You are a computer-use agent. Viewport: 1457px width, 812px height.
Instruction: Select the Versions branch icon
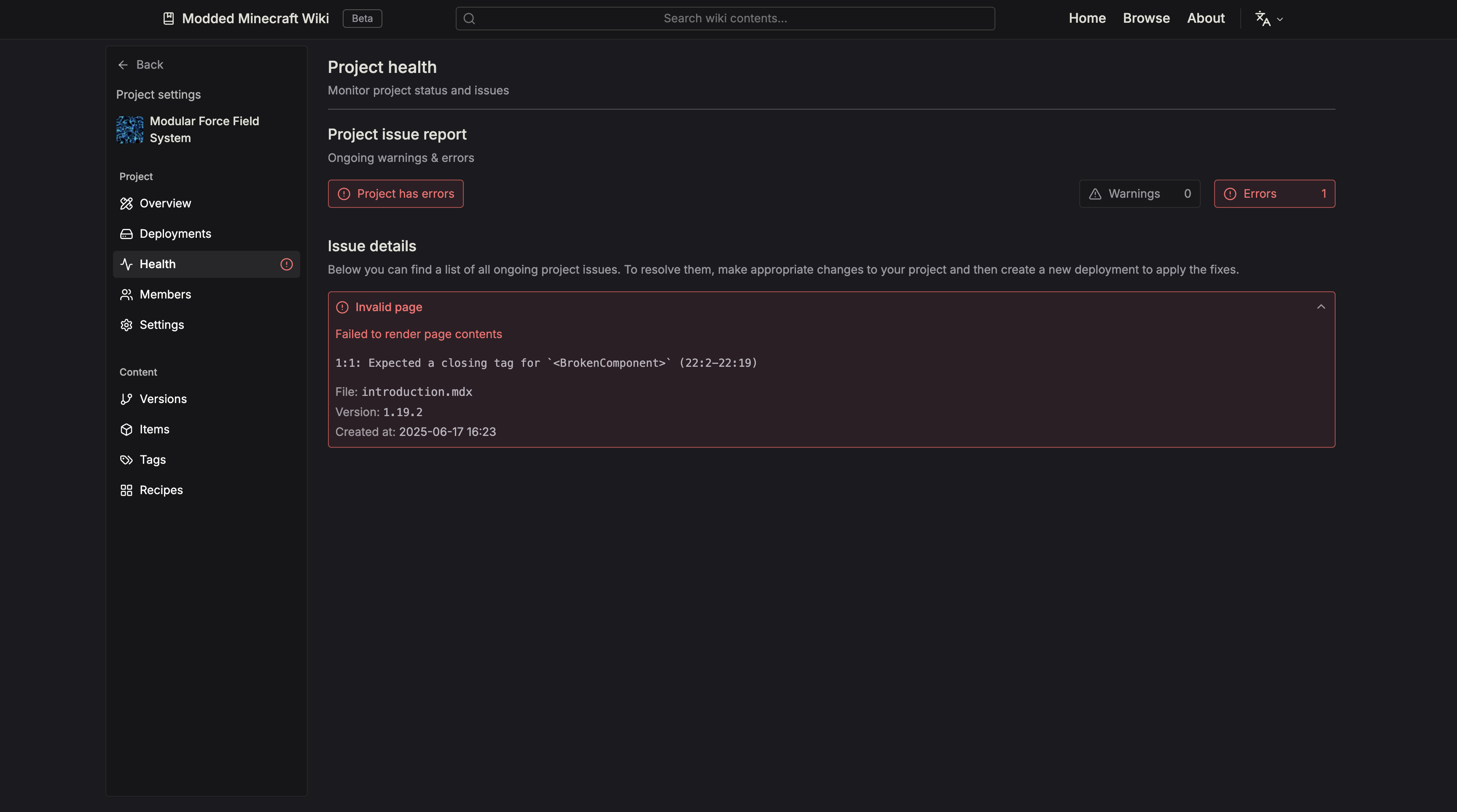tap(126, 399)
